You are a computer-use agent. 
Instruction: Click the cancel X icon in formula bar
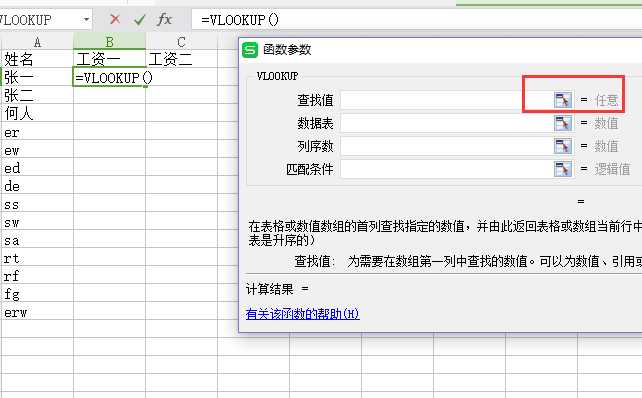tap(115, 19)
